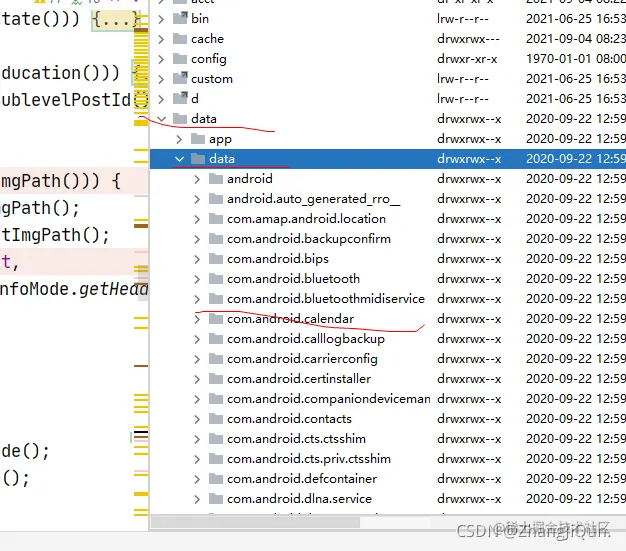Select com.android.certinstaller entry
This screenshot has width=626, height=551.
coord(299,379)
